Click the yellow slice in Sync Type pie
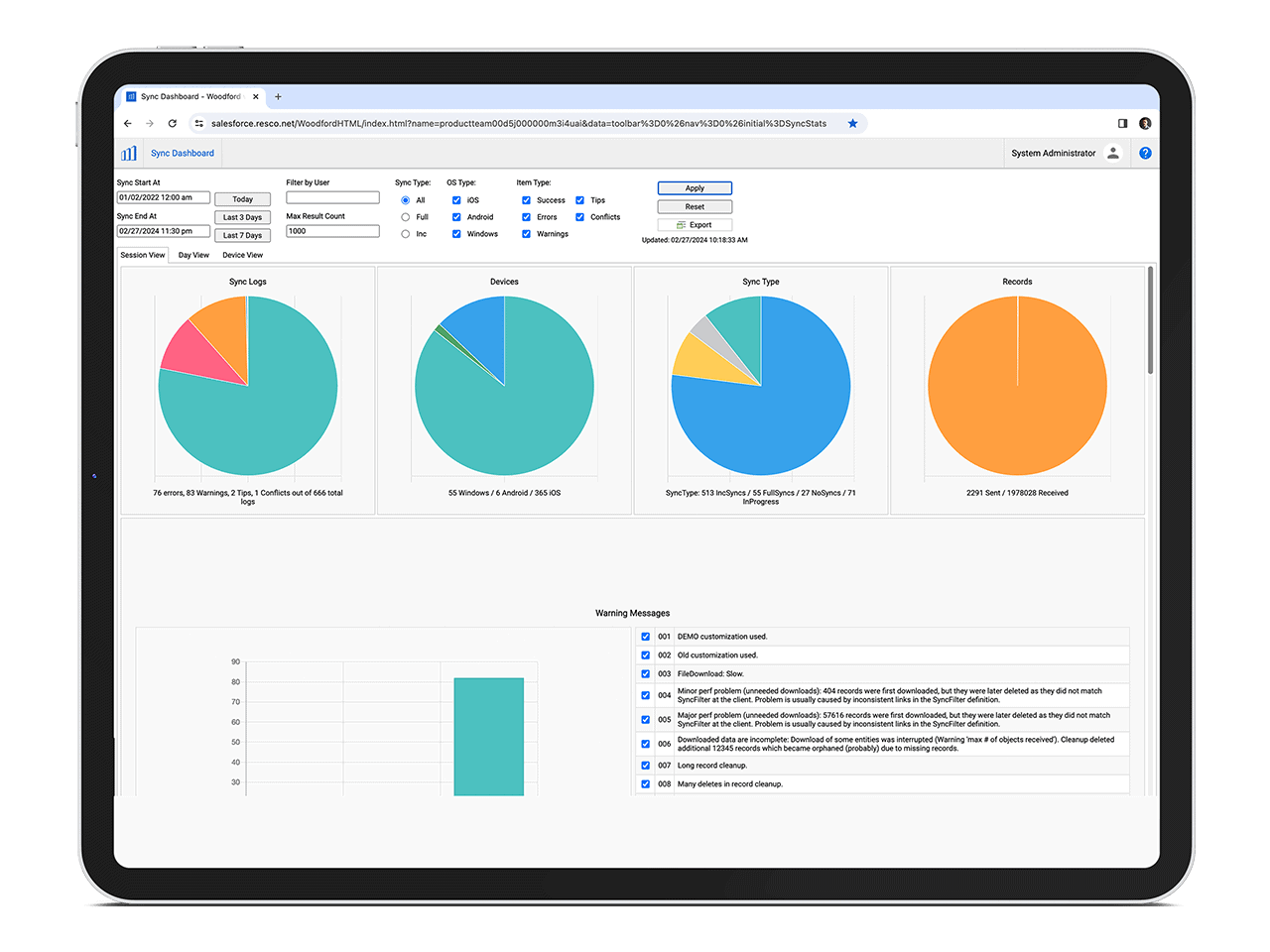 coord(701,363)
